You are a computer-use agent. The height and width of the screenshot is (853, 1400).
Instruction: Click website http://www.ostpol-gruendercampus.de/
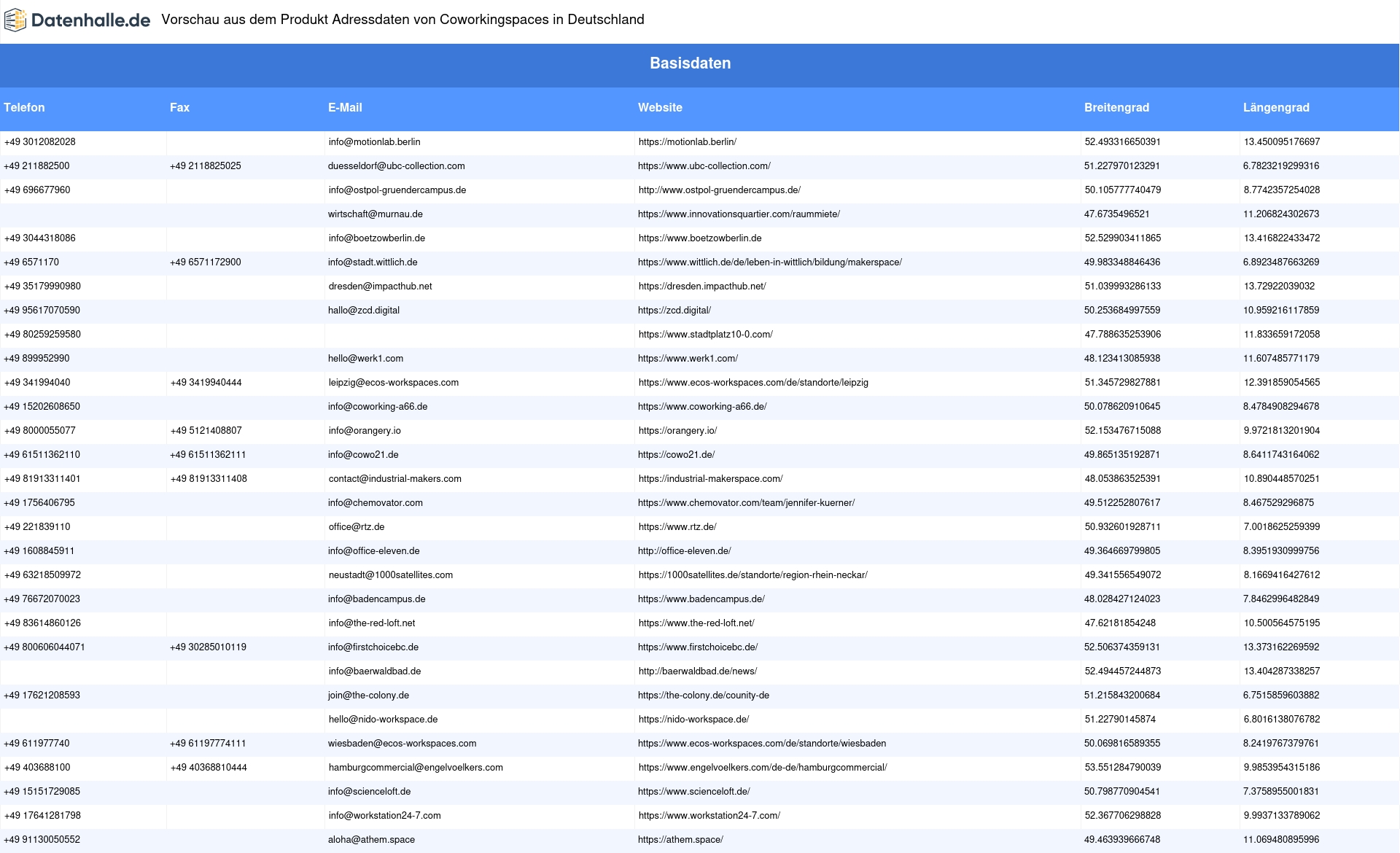[720, 190]
